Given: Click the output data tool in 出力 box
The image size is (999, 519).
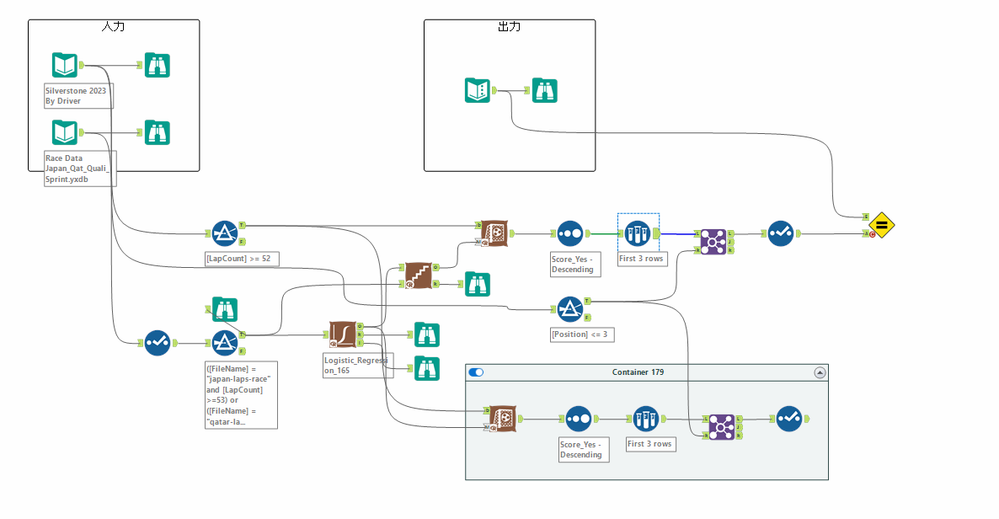Looking at the screenshot, I should (477, 90).
